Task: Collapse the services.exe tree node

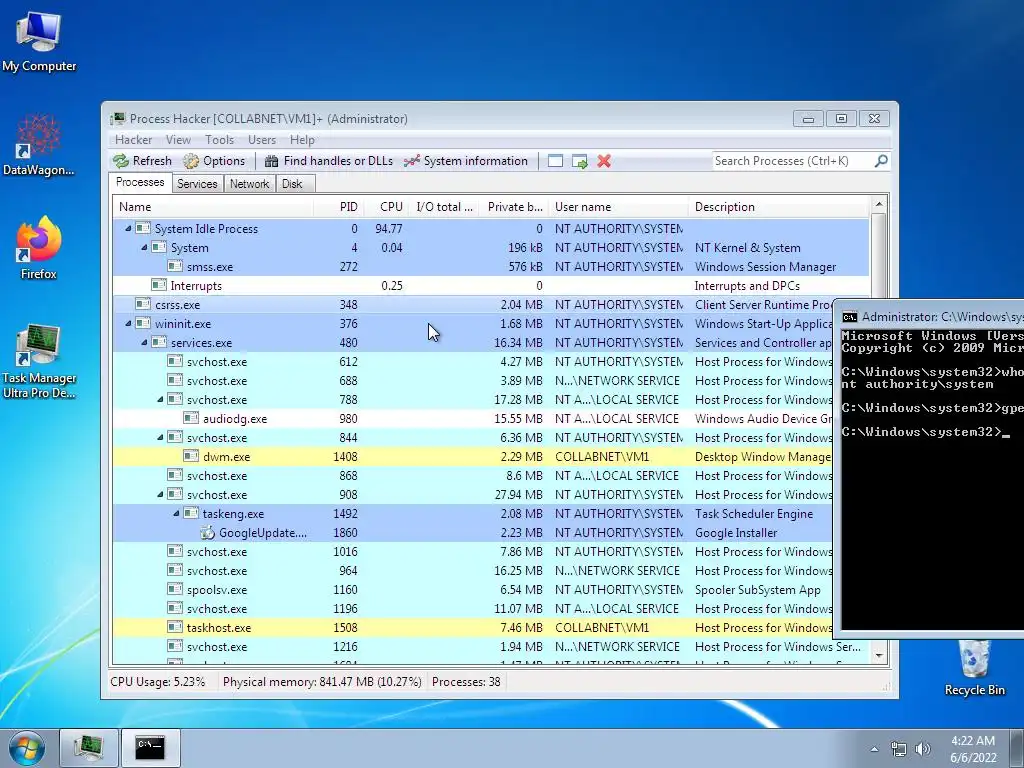Action: (x=144, y=342)
